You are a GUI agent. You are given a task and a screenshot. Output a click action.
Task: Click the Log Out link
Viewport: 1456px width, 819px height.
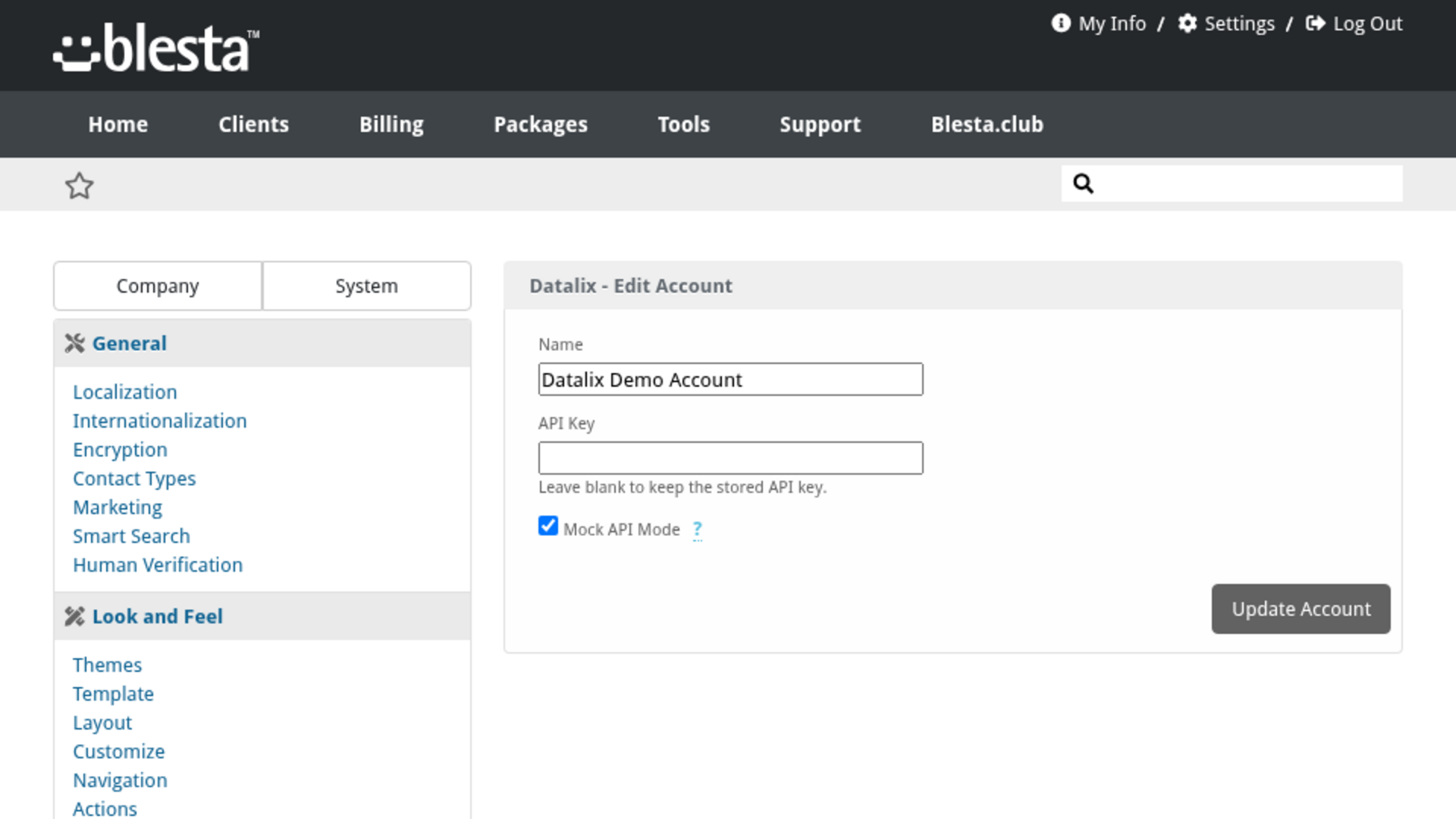pyautogui.click(x=1367, y=24)
